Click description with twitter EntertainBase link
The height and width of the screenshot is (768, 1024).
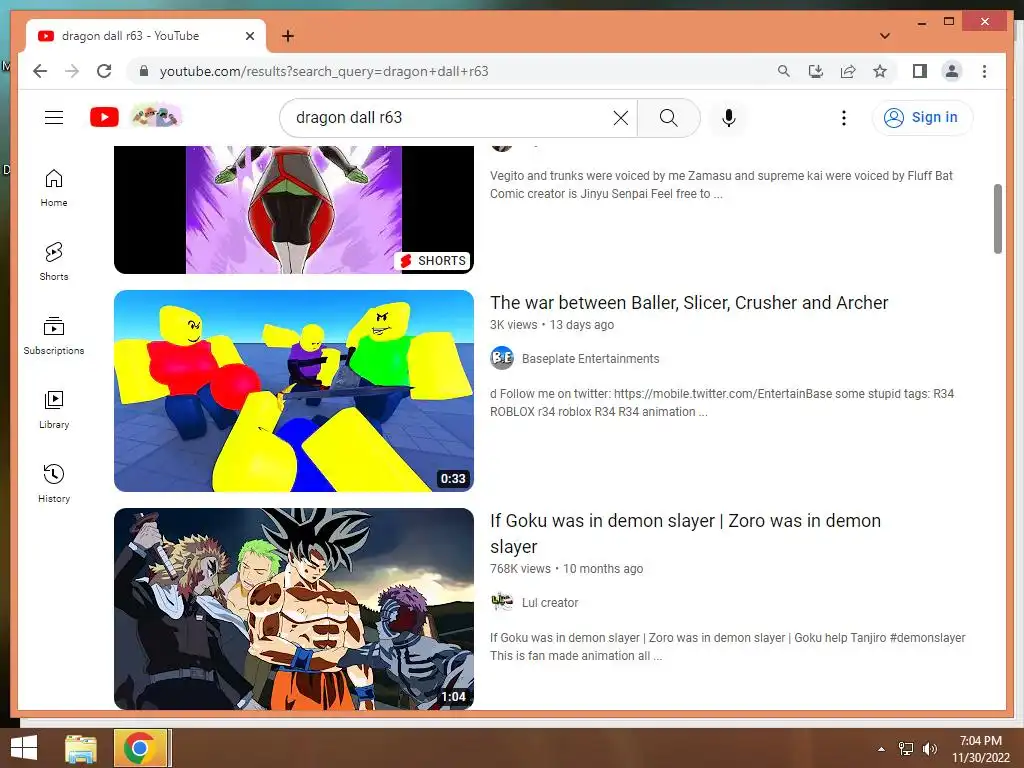click(722, 403)
